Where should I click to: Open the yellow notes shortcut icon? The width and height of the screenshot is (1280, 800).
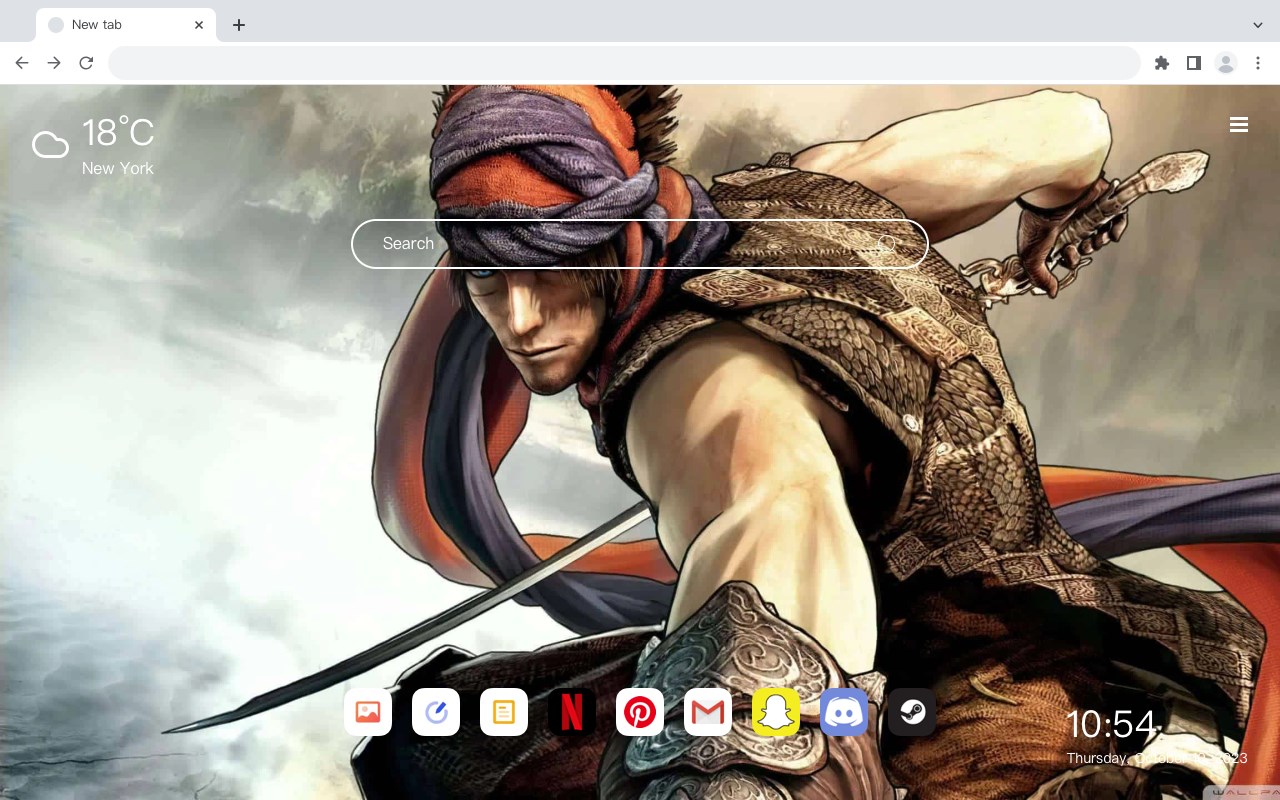click(x=504, y=712)
